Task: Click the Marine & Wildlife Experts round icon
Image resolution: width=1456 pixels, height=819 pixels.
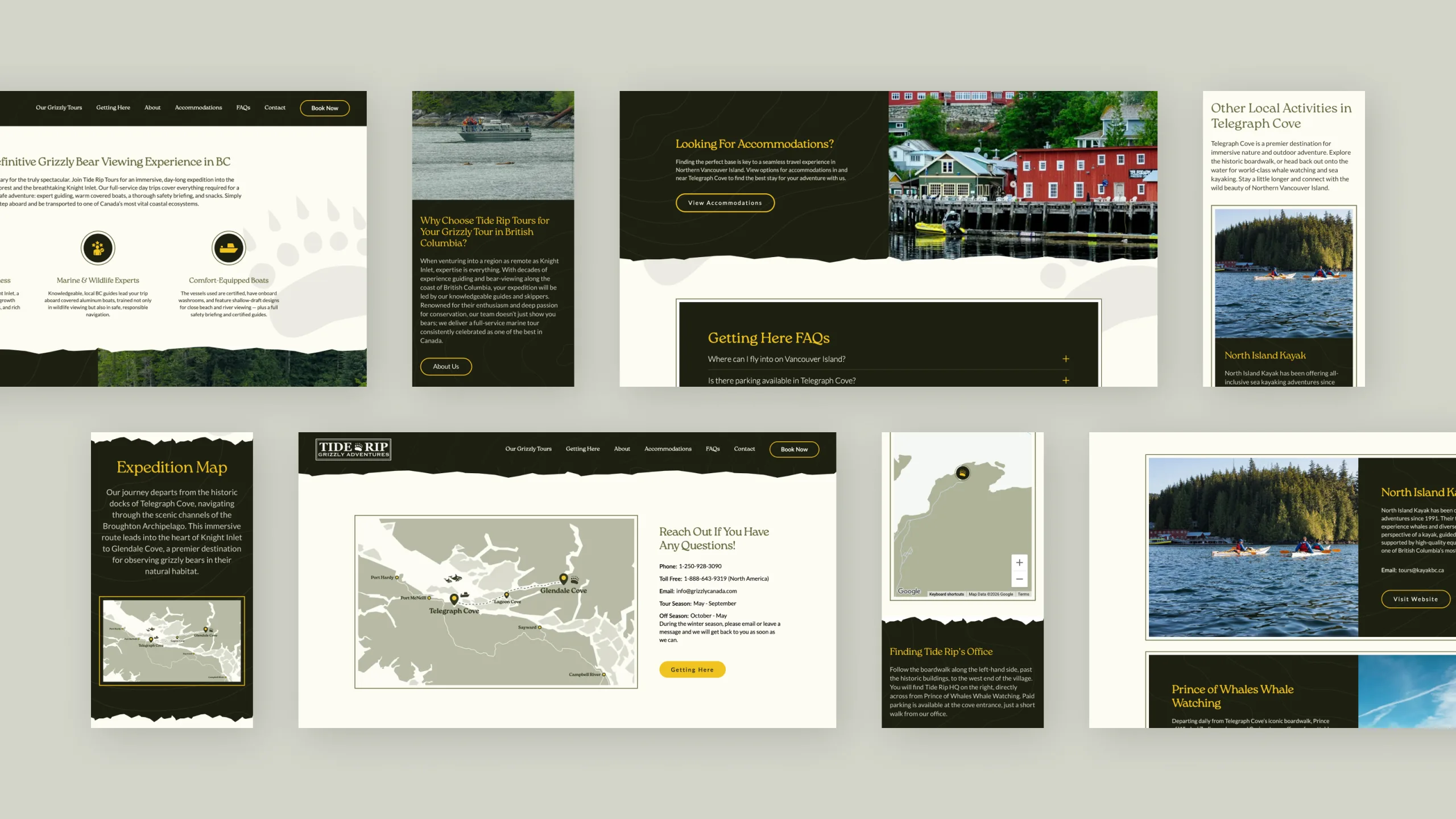Action: point(98,248)
